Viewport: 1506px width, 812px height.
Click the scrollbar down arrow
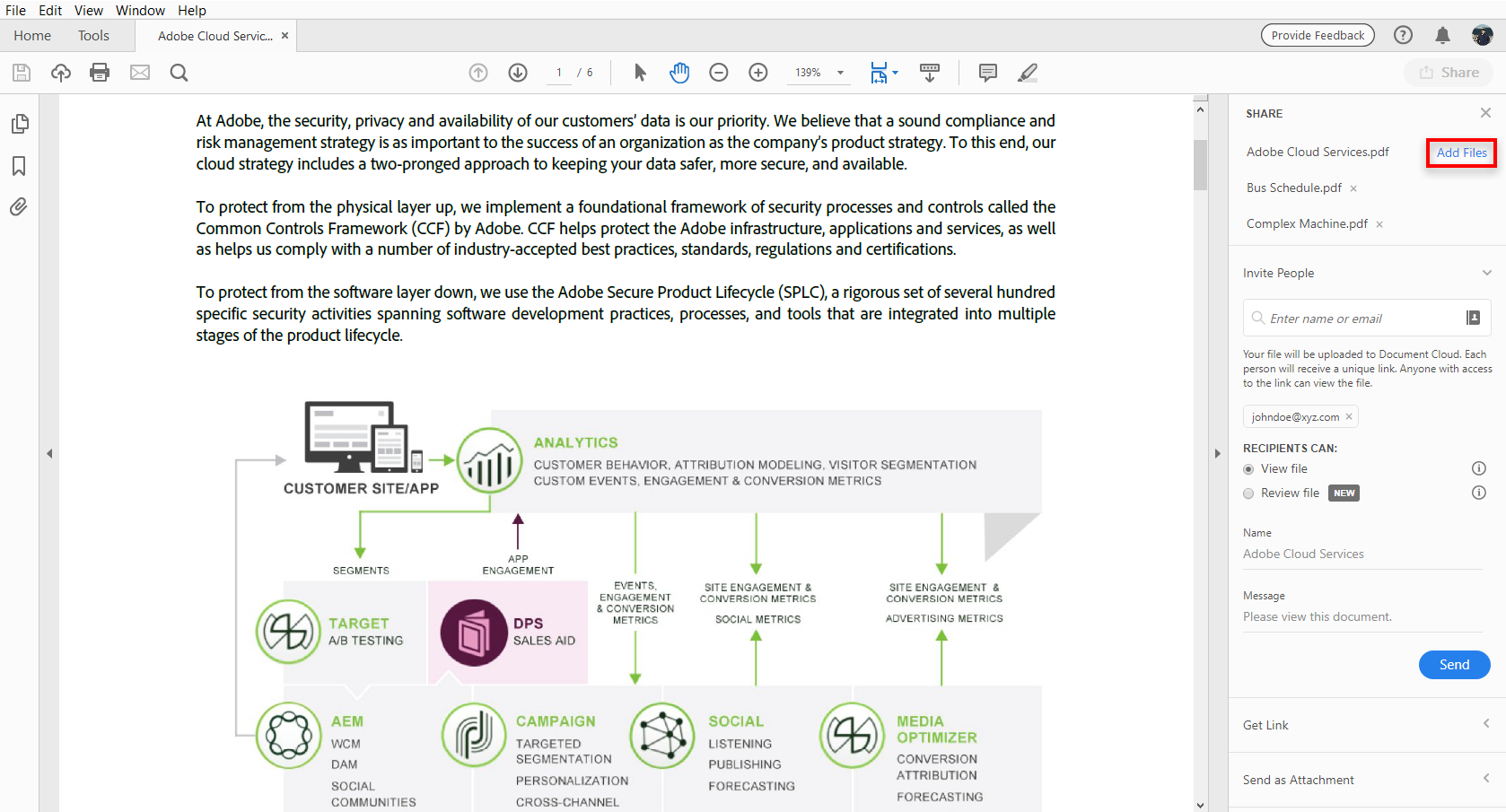(1200, 805)
